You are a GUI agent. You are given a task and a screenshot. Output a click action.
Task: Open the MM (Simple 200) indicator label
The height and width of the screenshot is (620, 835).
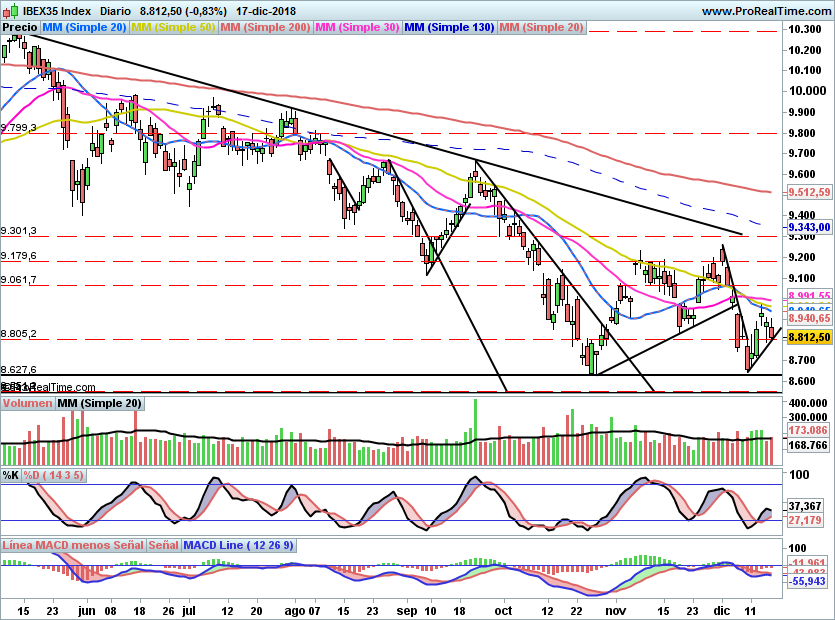[x=265, y=27]
